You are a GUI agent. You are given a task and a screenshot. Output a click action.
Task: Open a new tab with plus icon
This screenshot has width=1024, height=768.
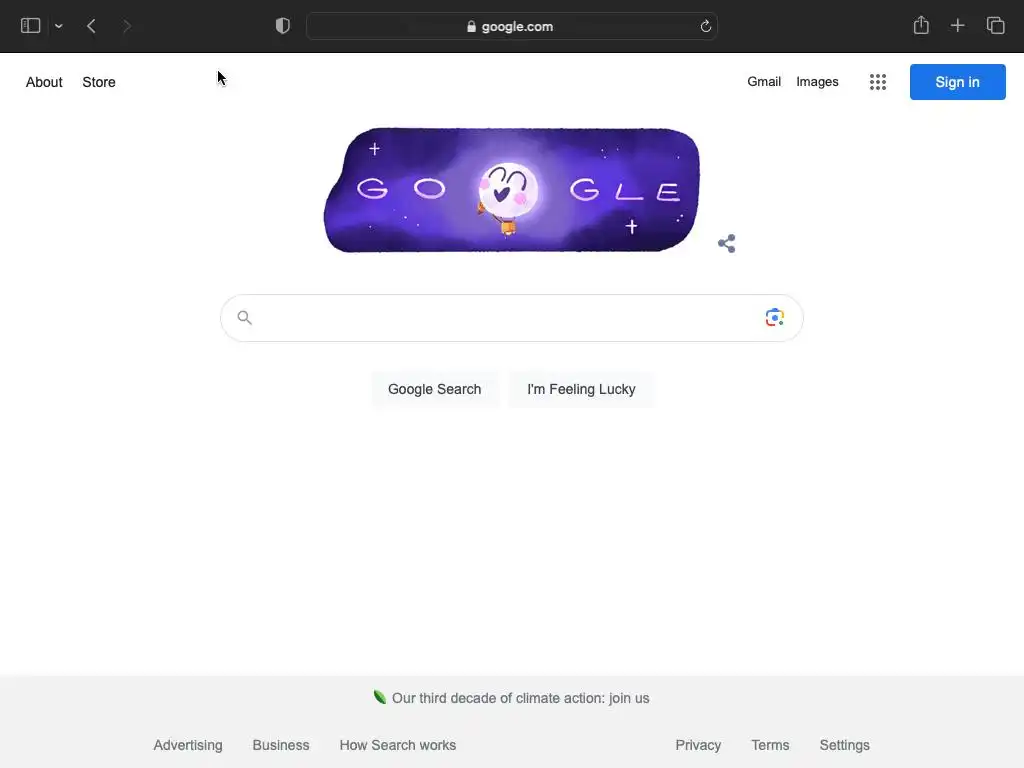pyautogui.click(x=957, y=25)
